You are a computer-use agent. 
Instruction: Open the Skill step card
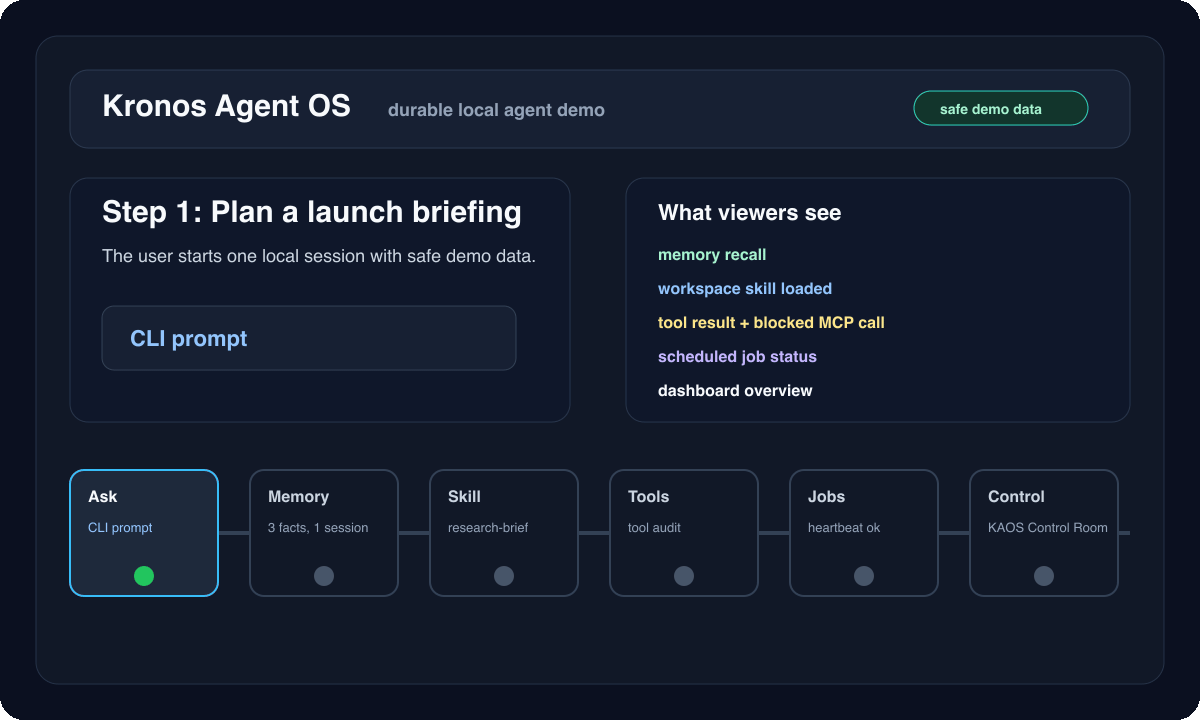[x=504, y=533]
